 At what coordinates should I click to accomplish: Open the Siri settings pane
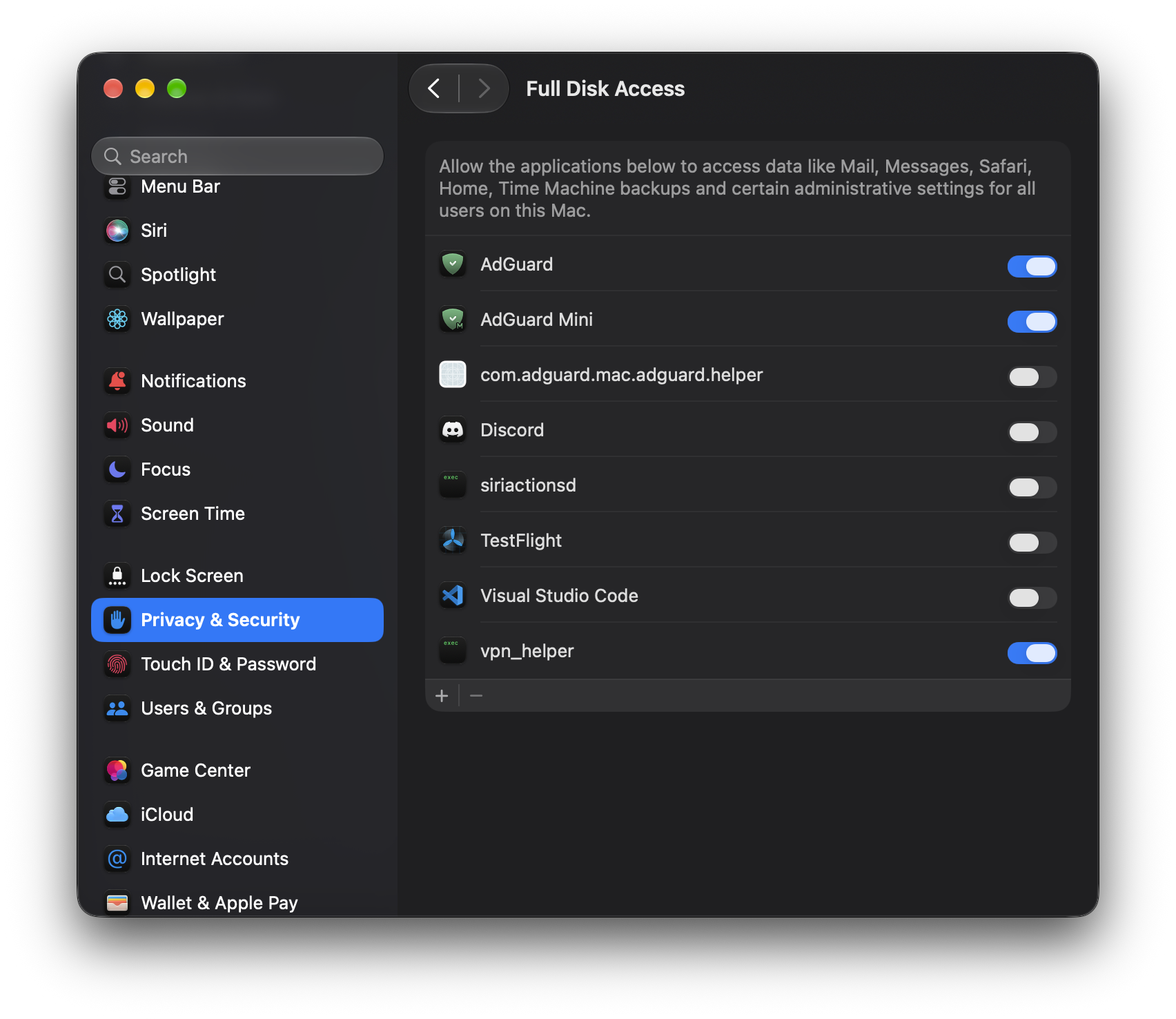237,231
